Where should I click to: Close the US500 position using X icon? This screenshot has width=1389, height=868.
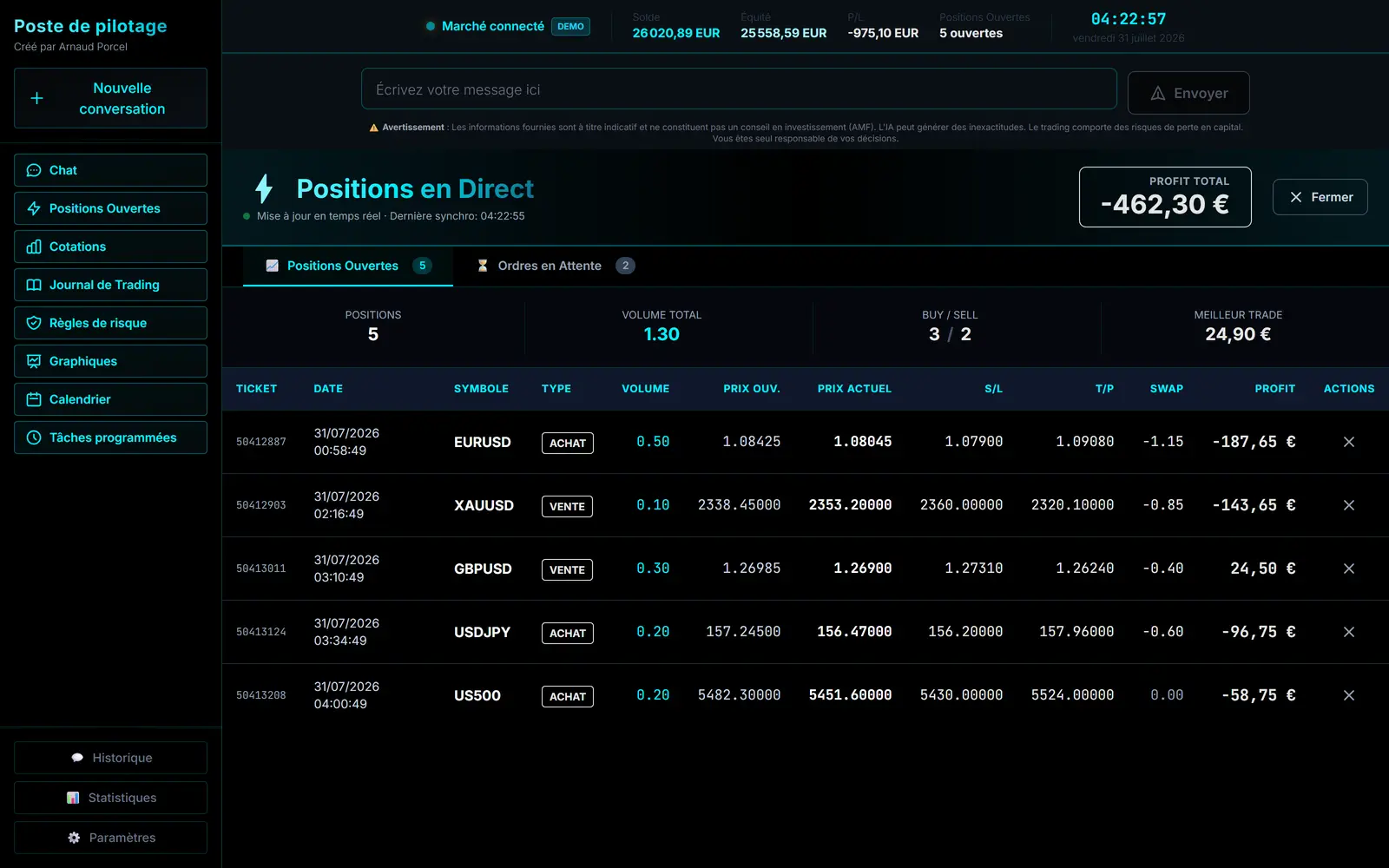click(1348, 695)
